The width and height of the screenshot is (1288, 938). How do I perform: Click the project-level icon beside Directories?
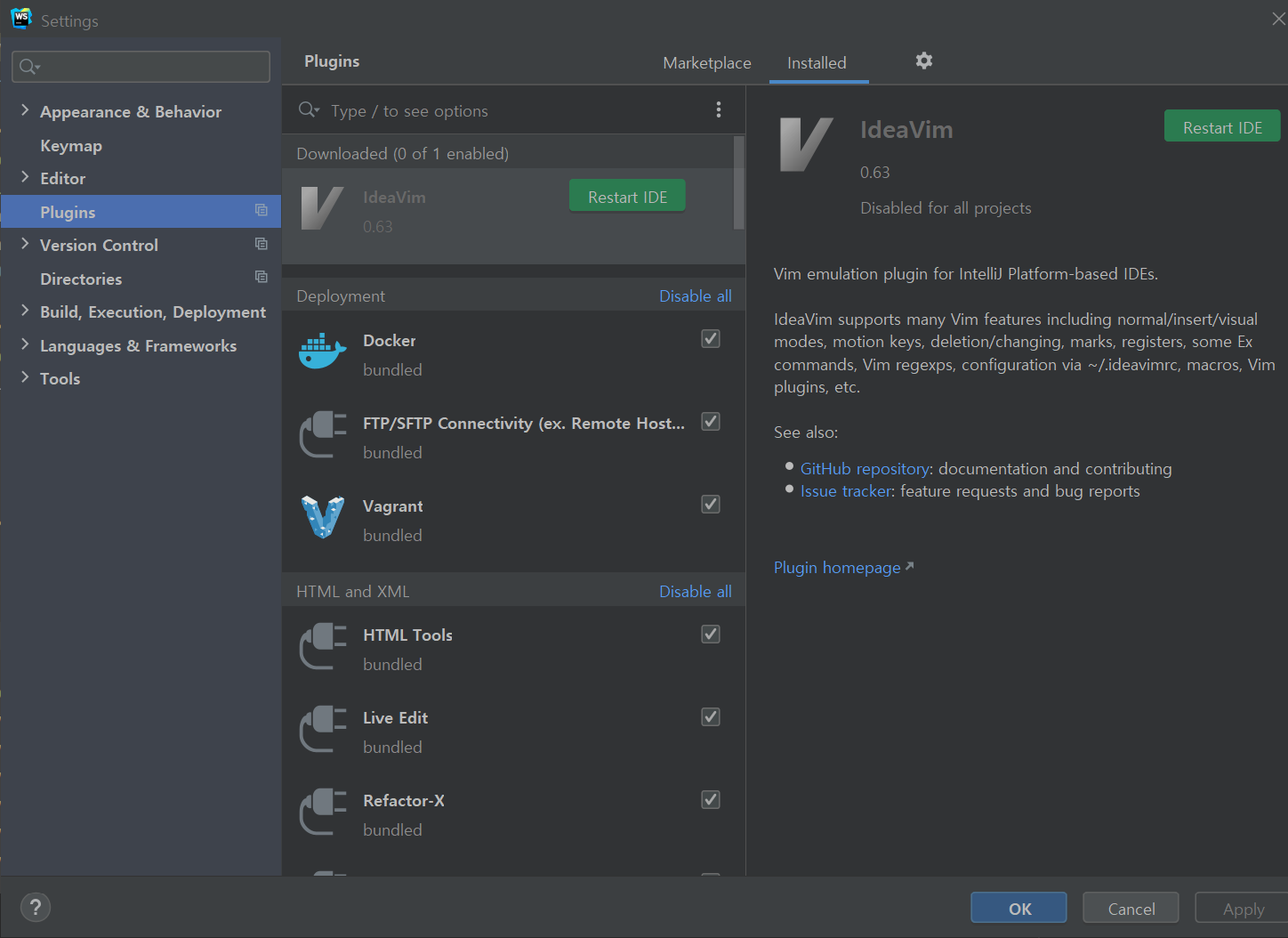(x=261, y=277)
